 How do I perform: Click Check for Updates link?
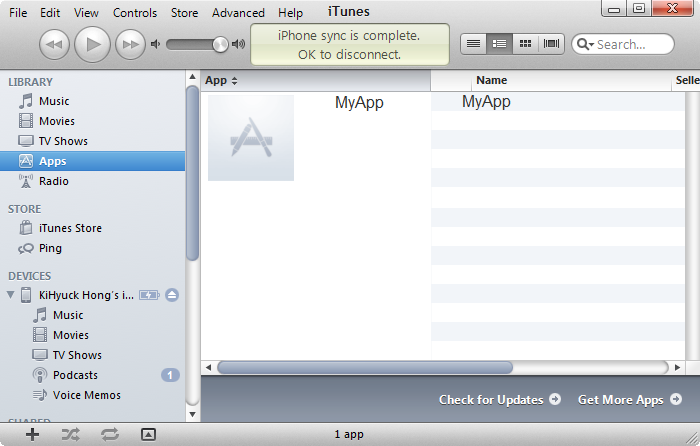tap(500, 400)
